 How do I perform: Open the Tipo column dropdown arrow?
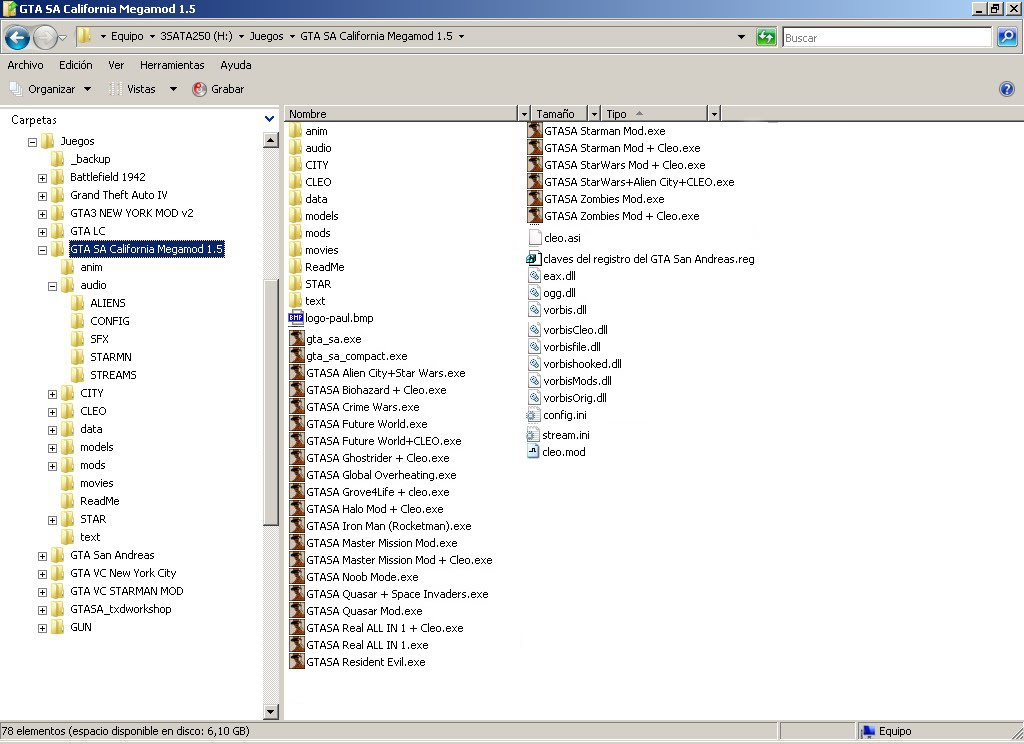(714, 114)
